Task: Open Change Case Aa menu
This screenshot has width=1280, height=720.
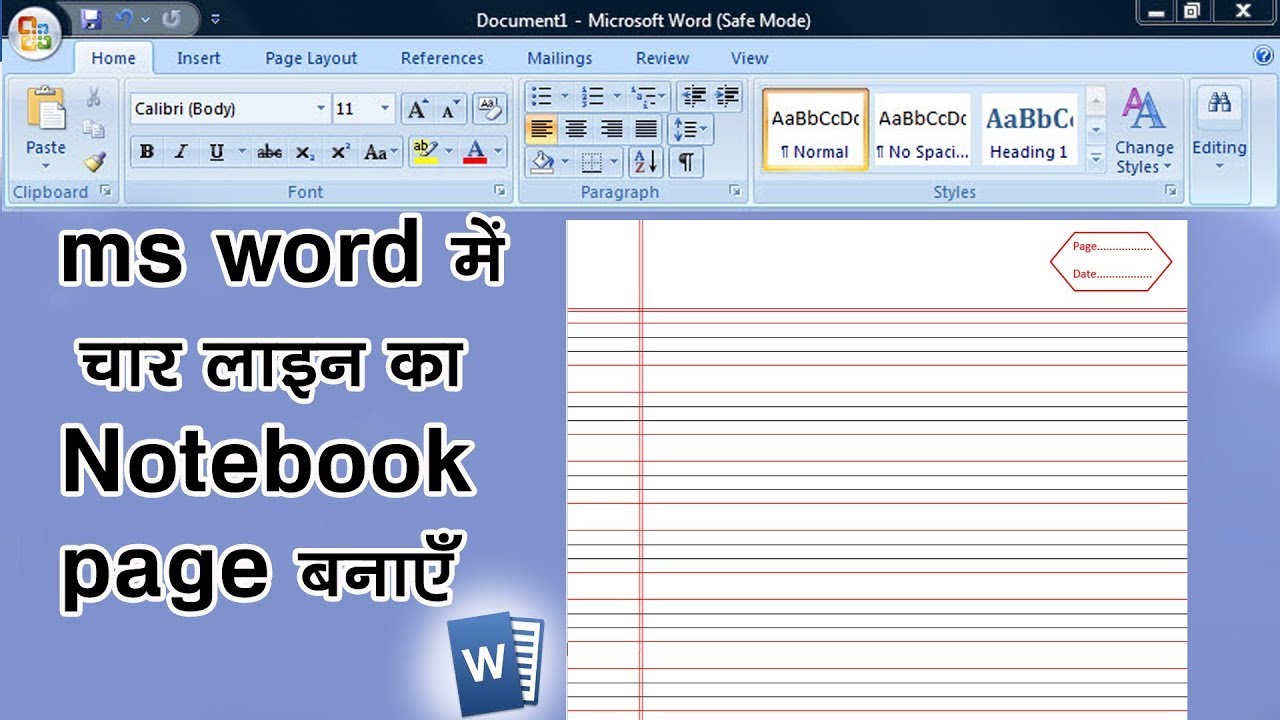Action: click(x=380, y=152)
